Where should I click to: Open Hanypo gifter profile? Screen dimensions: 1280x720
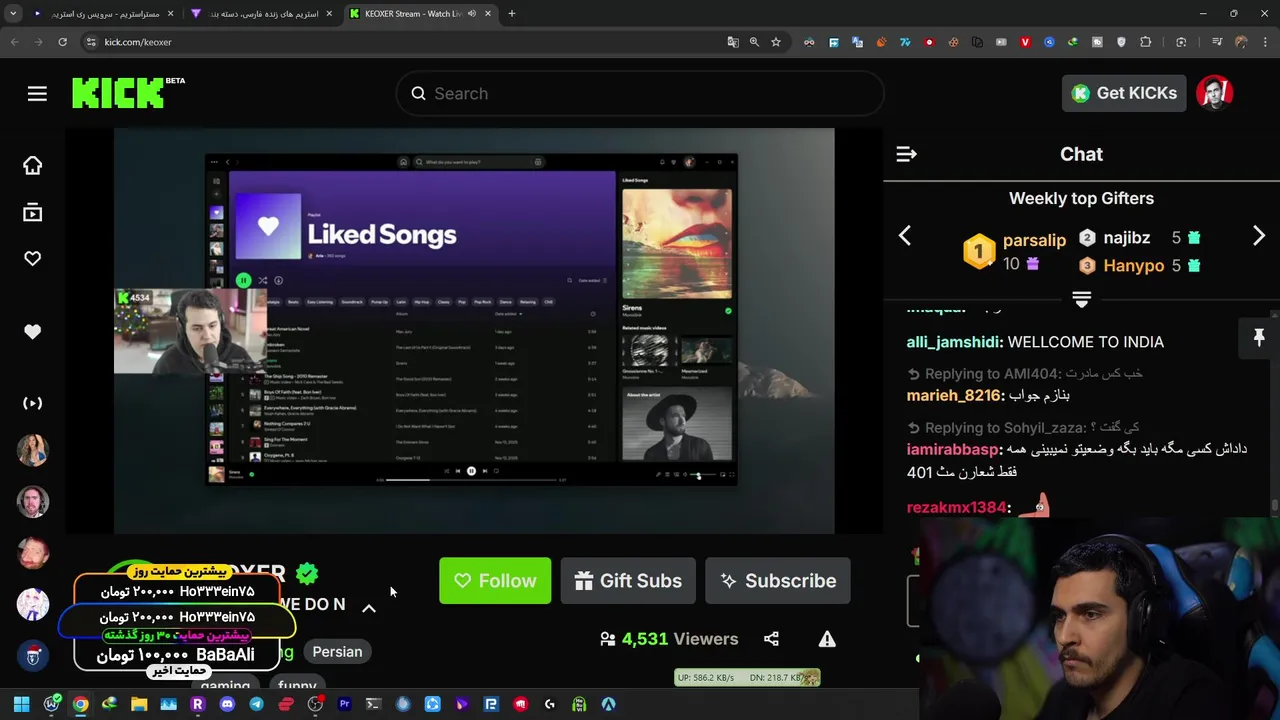tap(1133, 266)
